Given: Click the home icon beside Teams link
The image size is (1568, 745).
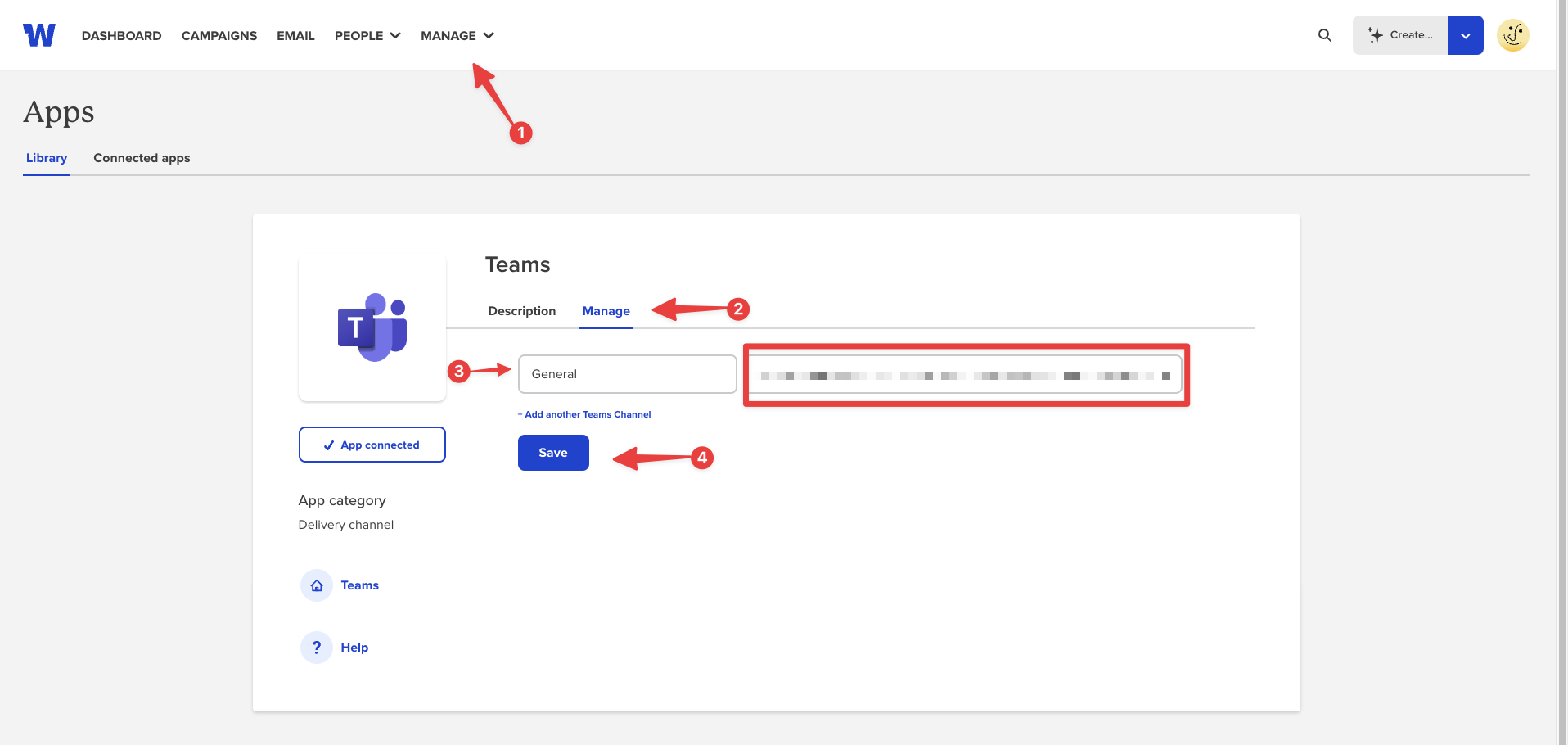Looking at the screenshot, I should click(x=317, y=585).
